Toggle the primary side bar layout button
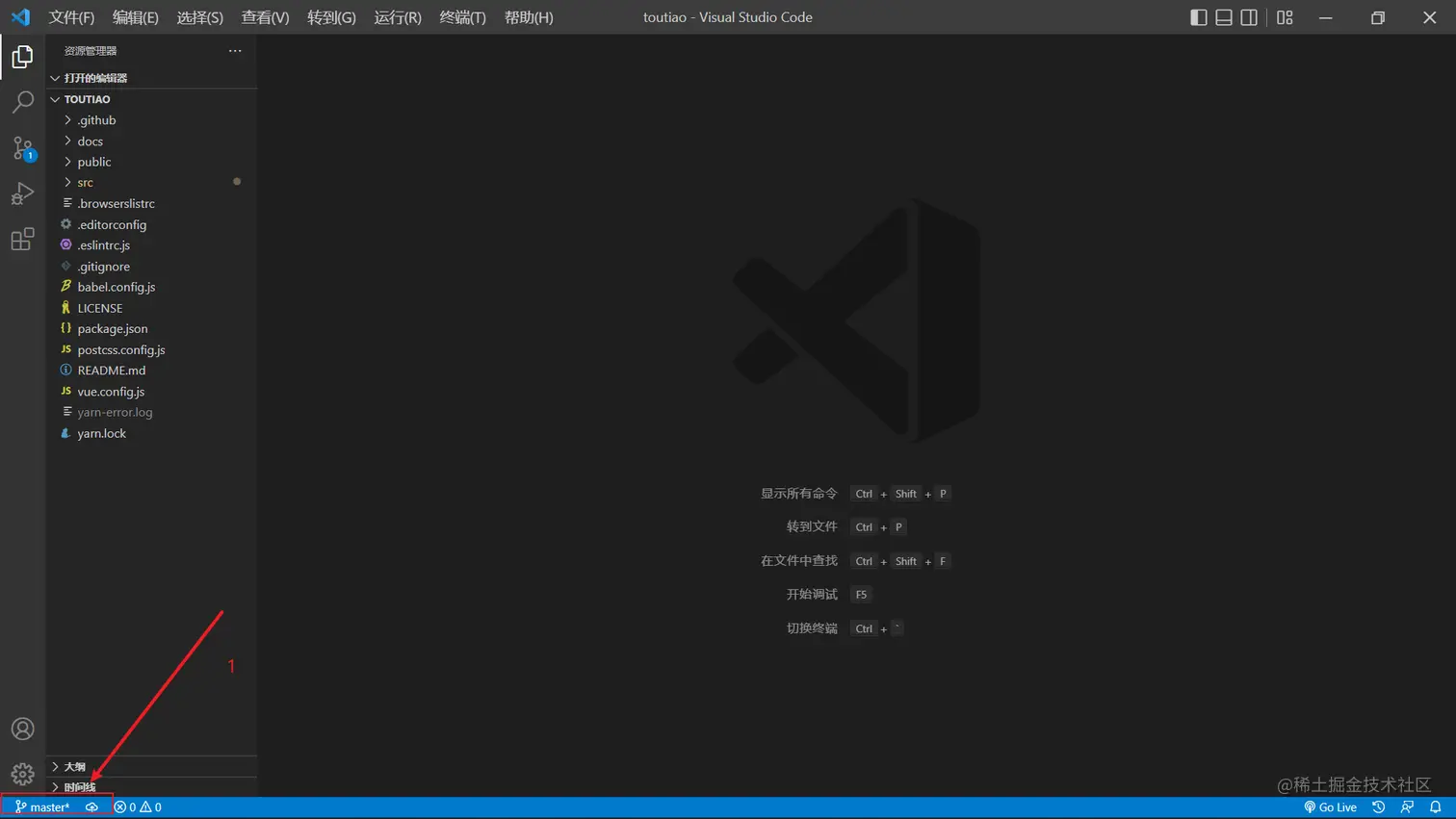Screen dimensions: 1456x819 tap(1198, 17)
